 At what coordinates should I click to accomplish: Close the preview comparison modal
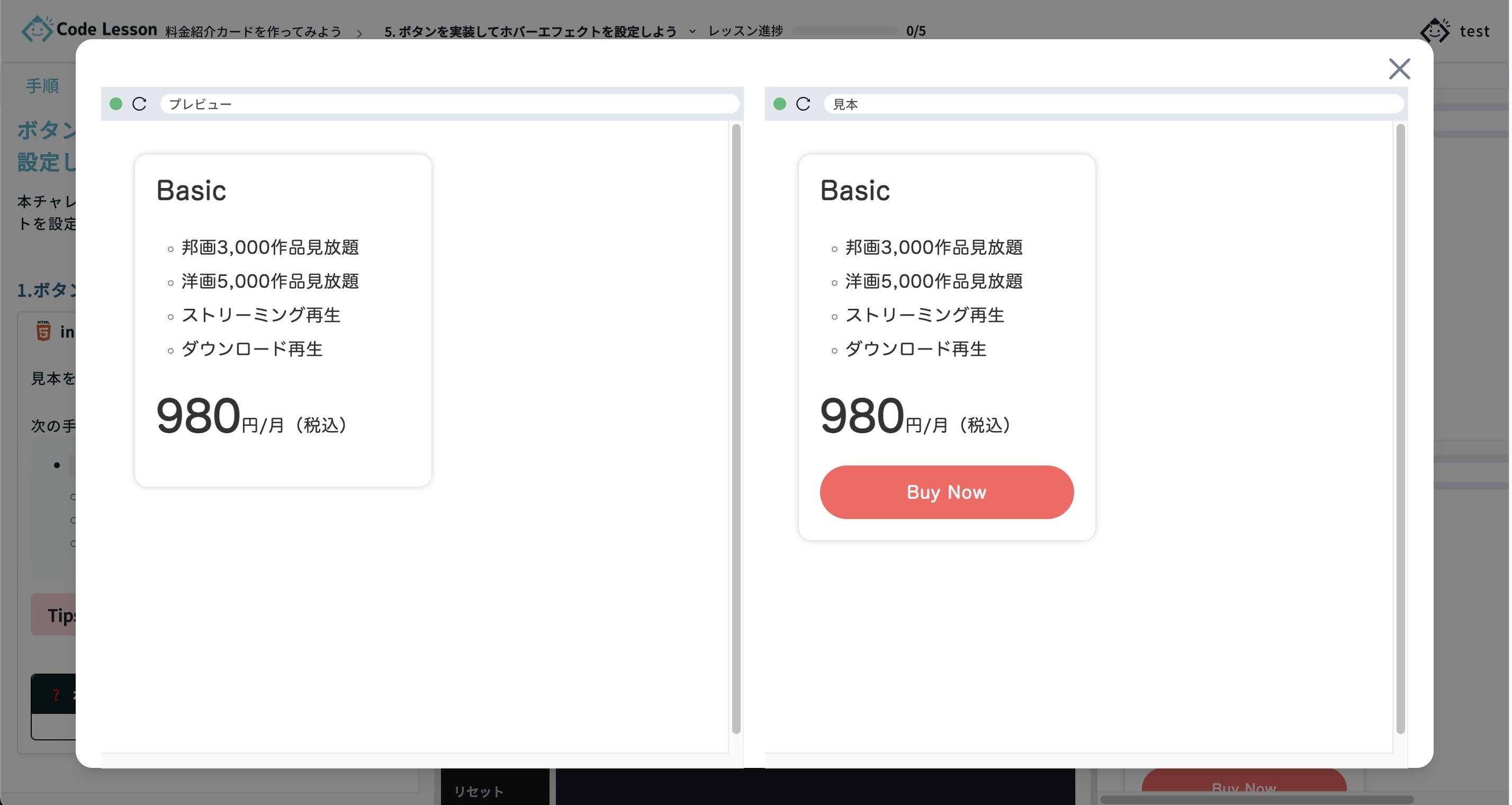(x=1399, y=69)
